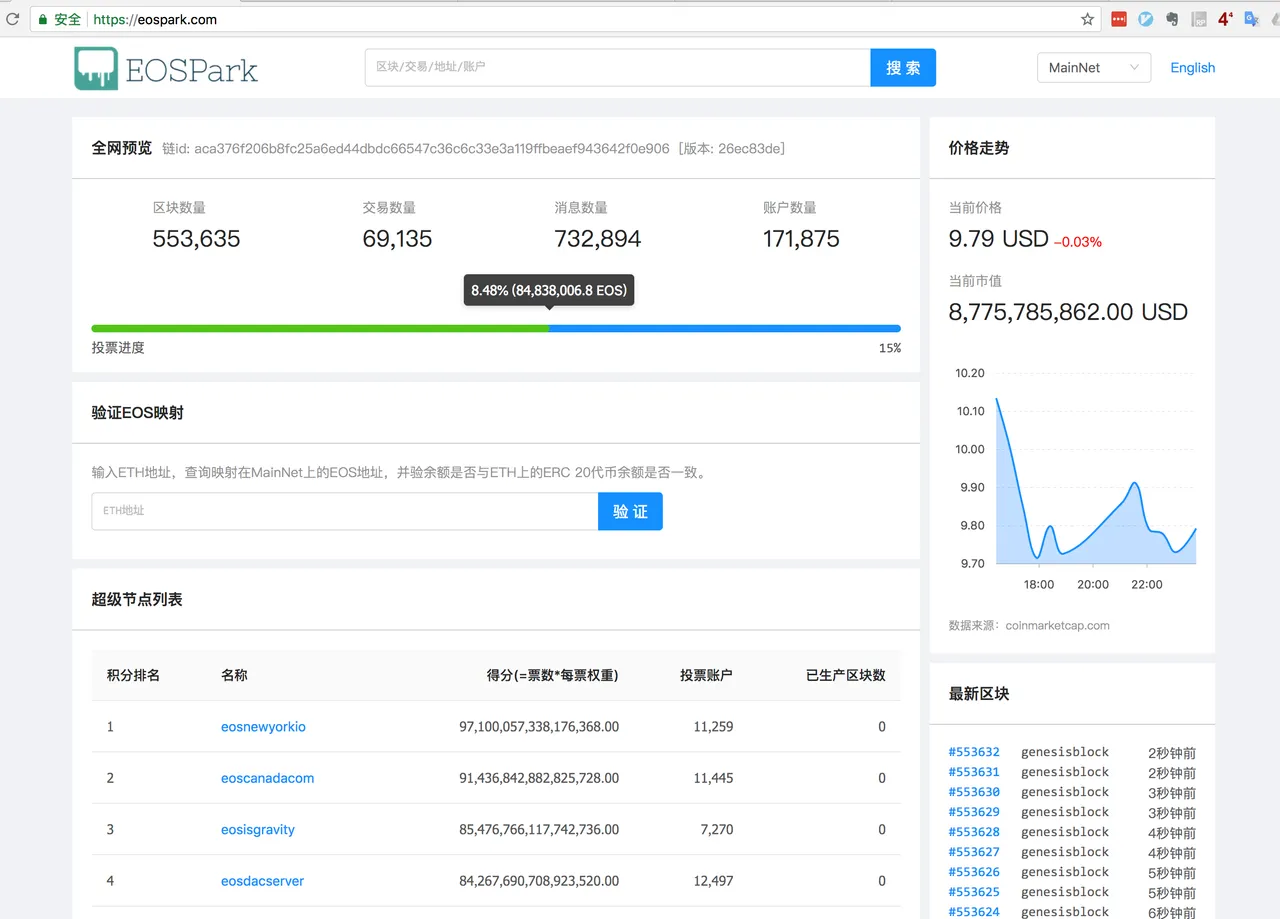Screen dimensions: 1280x919
Task: Open the blue checkmark extension icon
Action: pos(1146,19)
